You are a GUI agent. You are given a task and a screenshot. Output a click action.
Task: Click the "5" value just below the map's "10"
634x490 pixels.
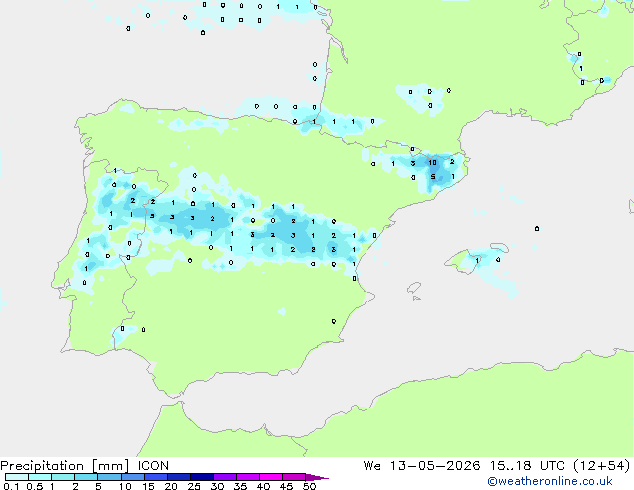pyautogui.click(x=433, y=177)
